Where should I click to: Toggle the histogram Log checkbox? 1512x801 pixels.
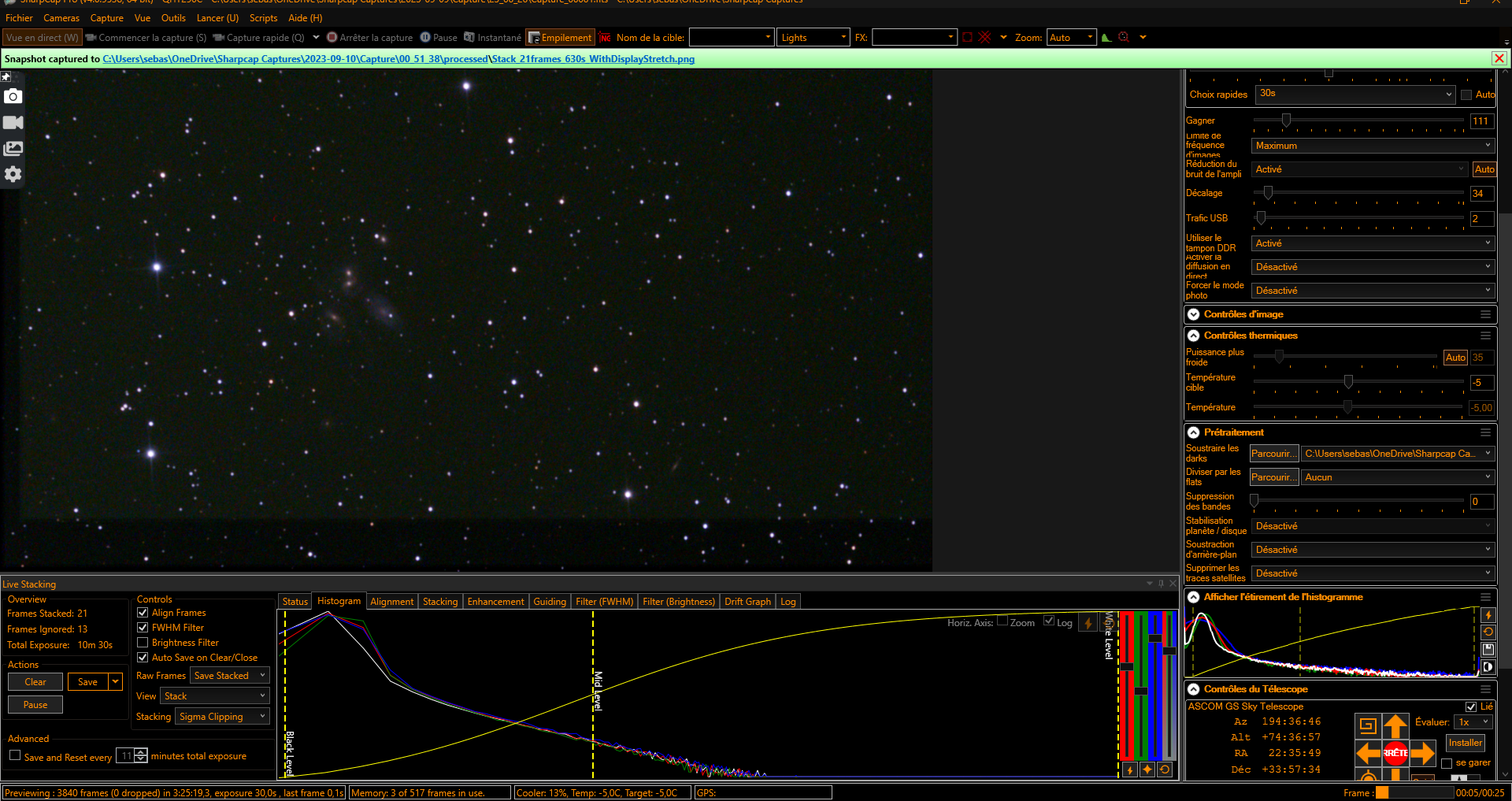coord(1049,621)
